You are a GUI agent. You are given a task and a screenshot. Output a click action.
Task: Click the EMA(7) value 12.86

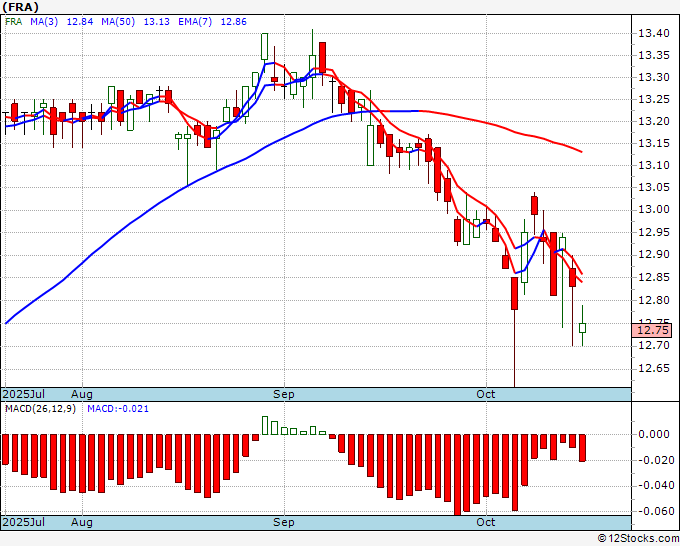tap(234, 22)
